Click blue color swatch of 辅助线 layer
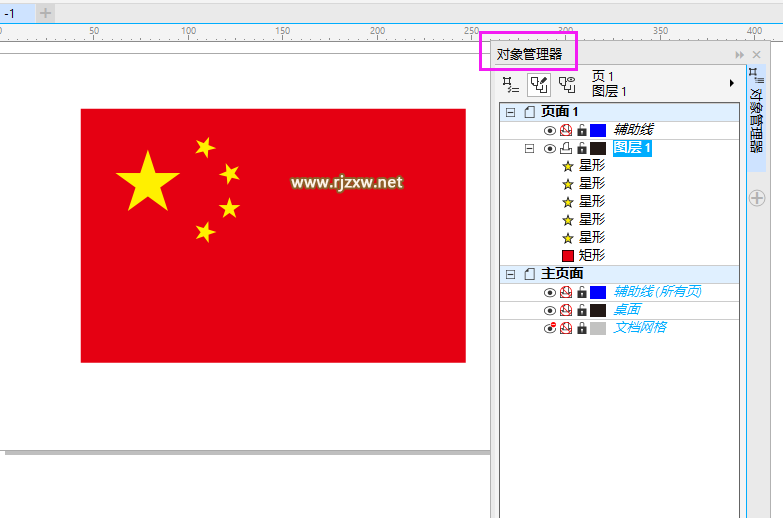 pos(598,130)
